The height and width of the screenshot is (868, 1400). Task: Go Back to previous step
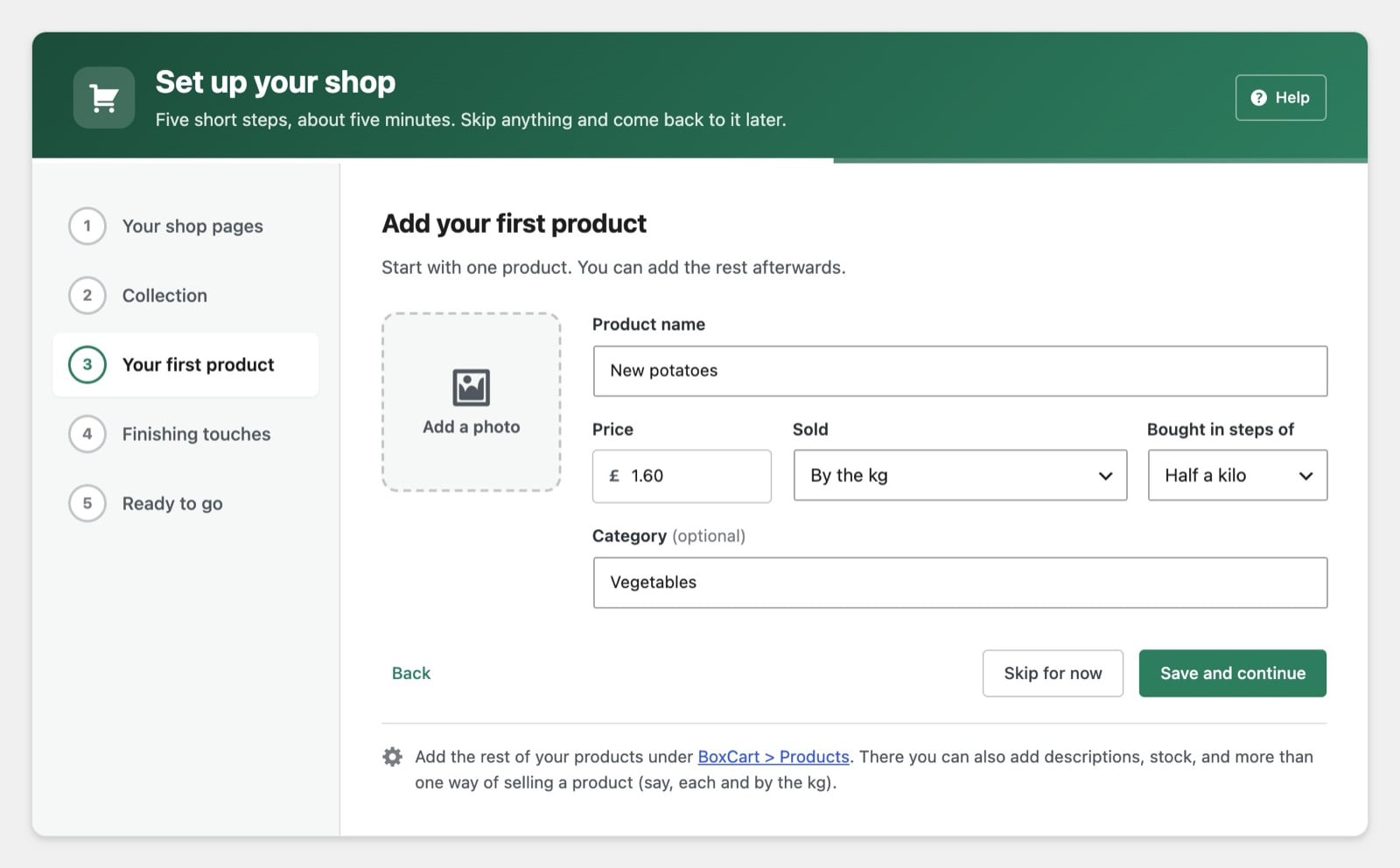[411, 673]
